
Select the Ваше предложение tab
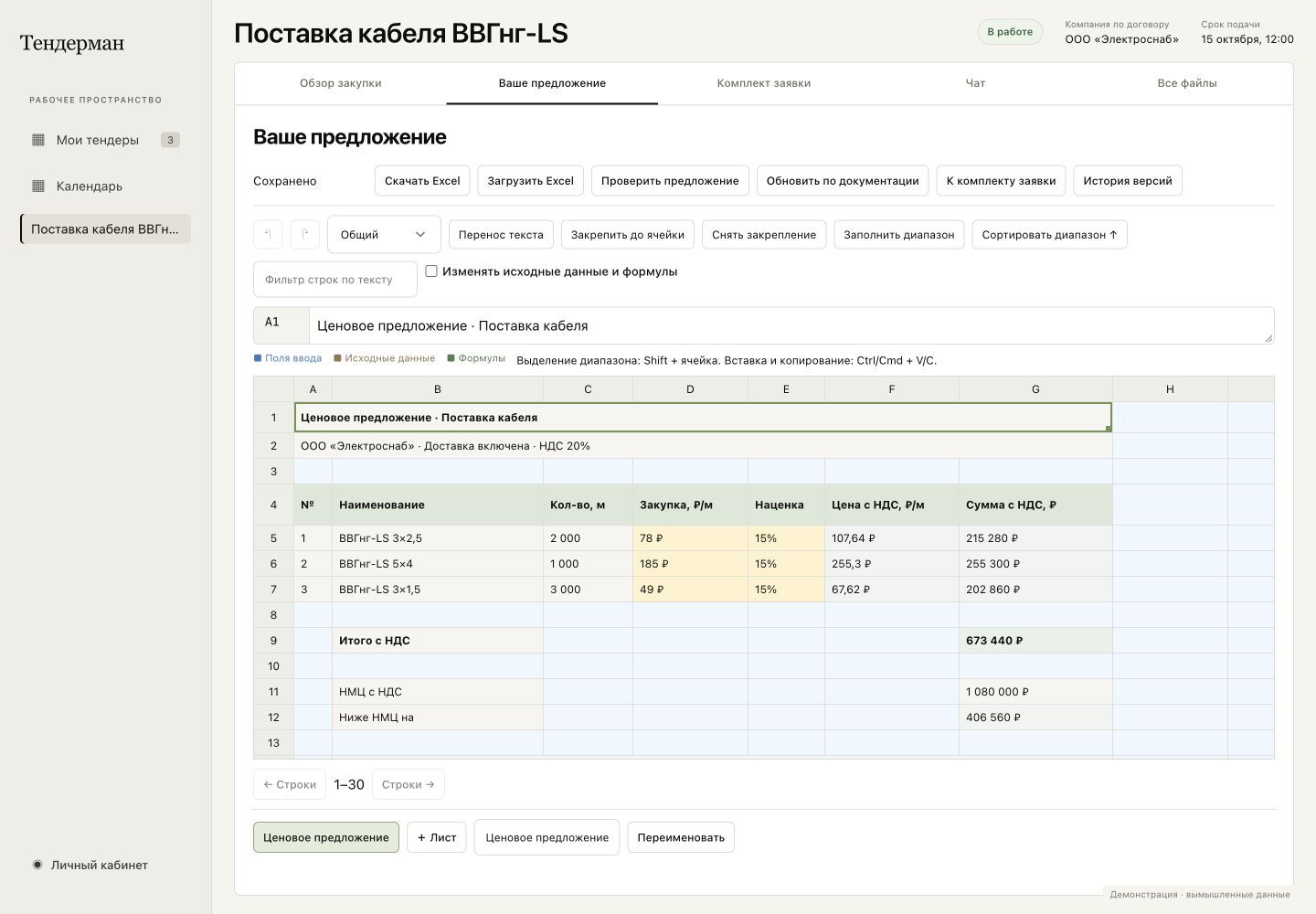[552, 83]
